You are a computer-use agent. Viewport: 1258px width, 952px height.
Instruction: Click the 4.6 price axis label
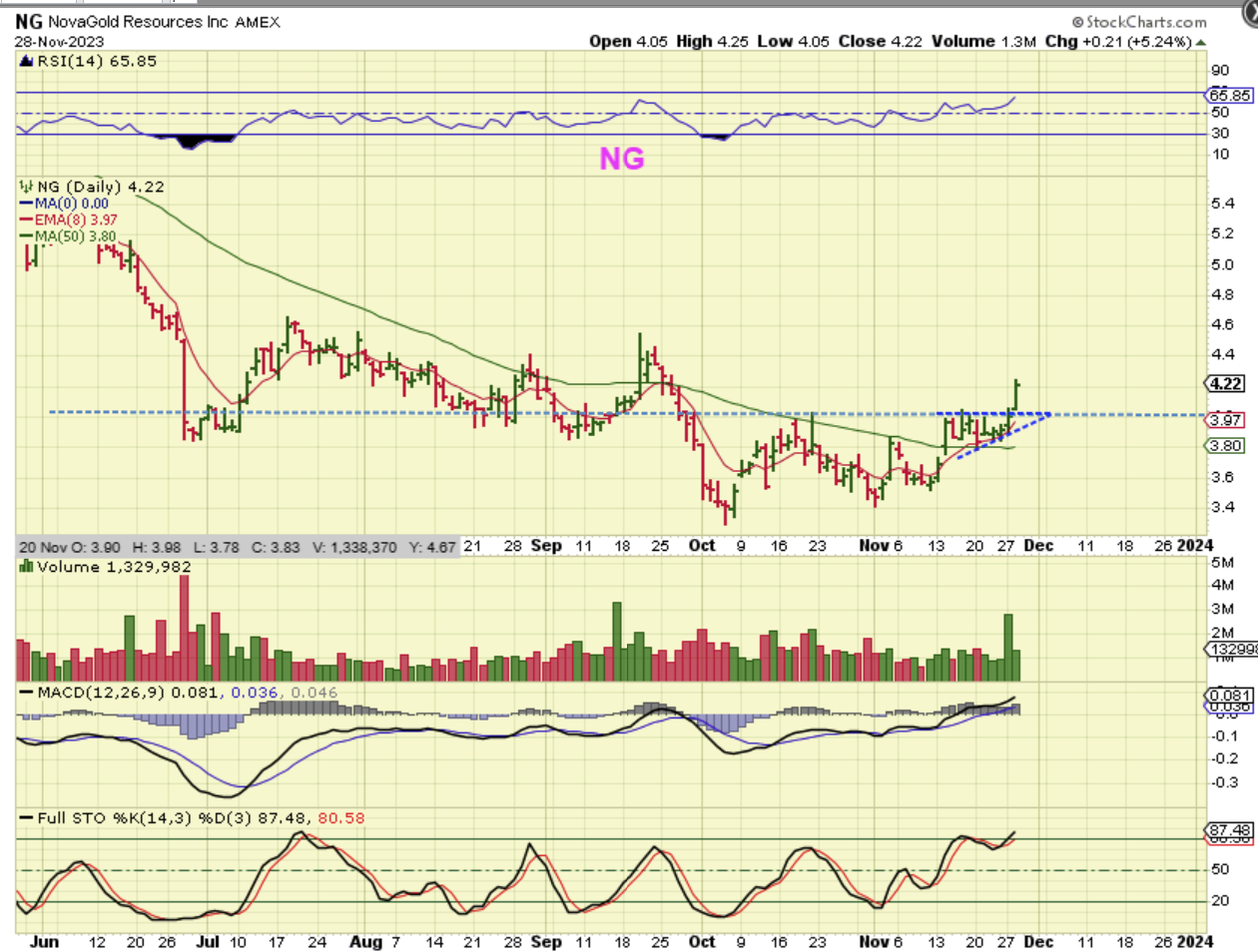click(1222, 324)
